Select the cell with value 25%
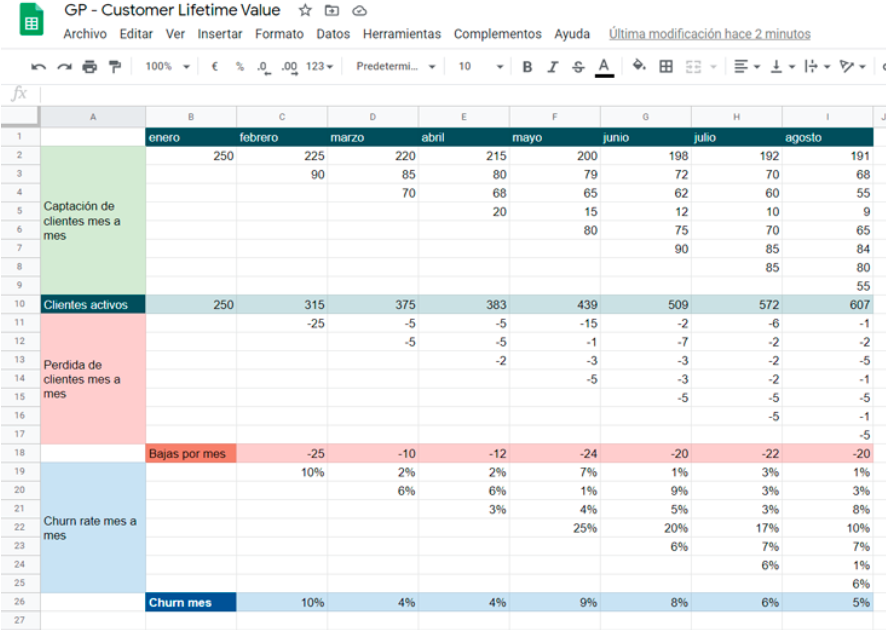886x630 pixels. pos(554,528)
